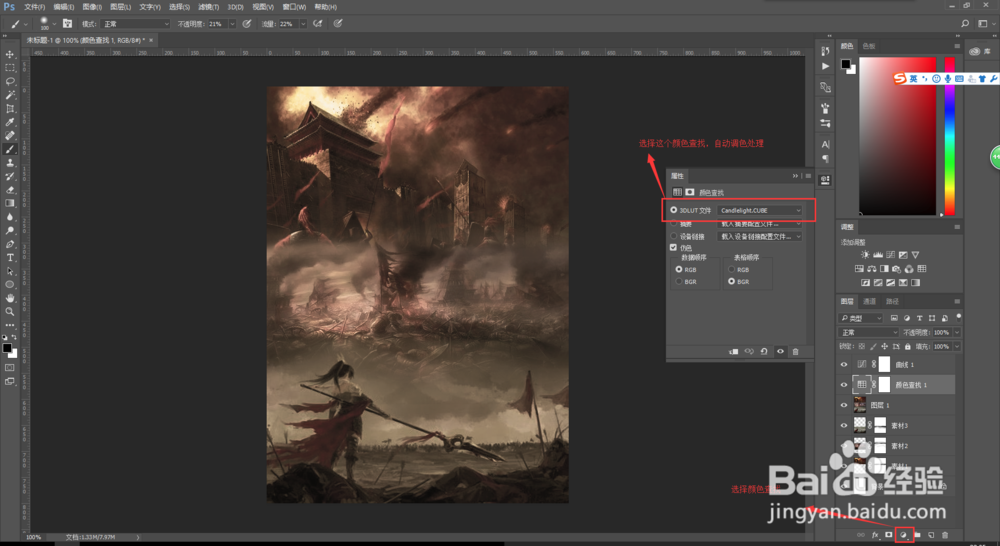
Task: Choose RGB under 表格顺序
Action: point(732,269)
